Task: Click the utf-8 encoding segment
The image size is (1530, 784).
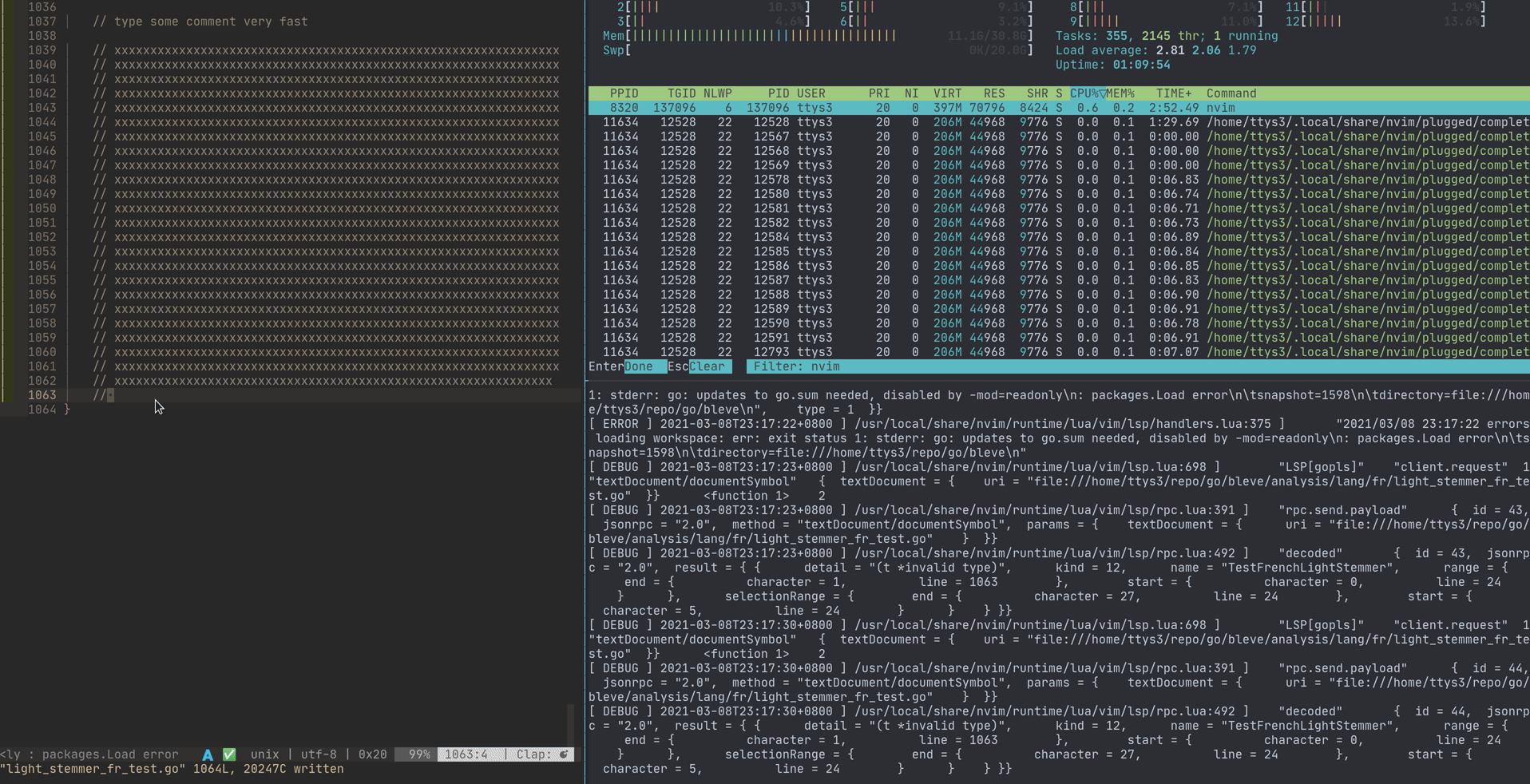Action: 319,754
